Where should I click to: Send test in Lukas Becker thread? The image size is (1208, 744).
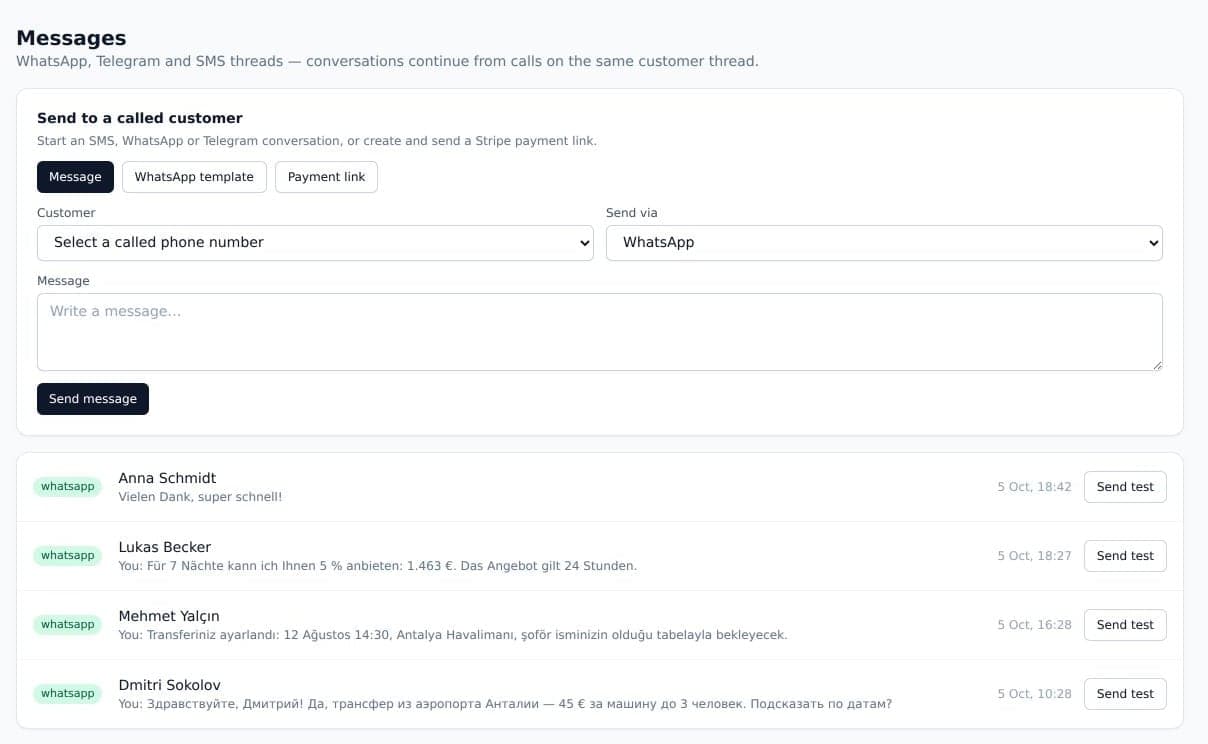[1125, 556]
